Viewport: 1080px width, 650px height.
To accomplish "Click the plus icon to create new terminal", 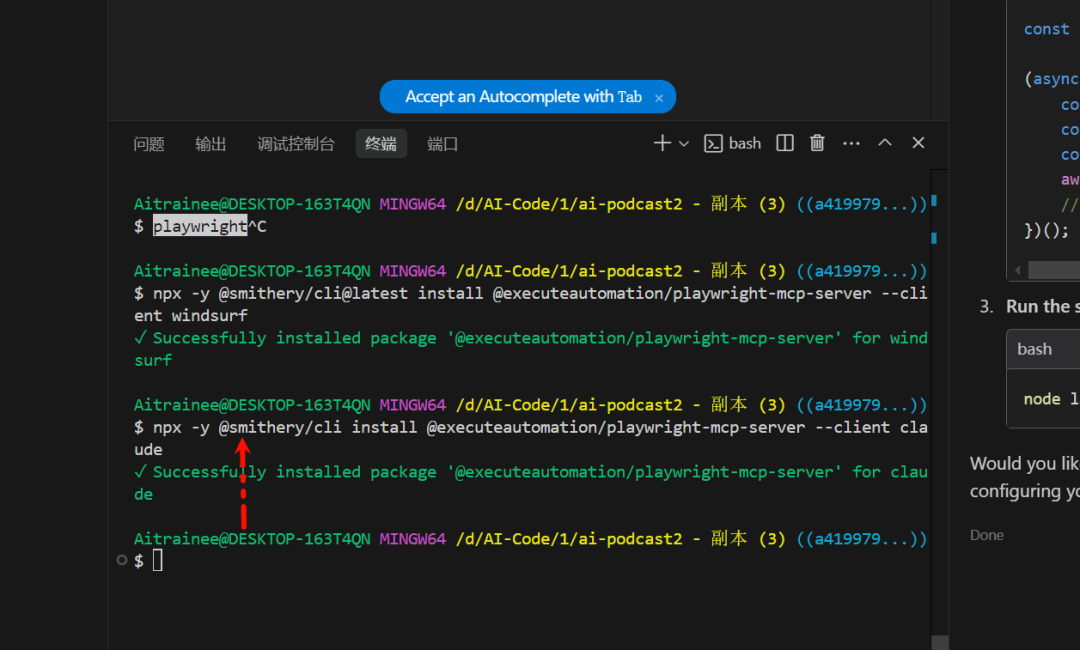I will (x=662, y=144).
